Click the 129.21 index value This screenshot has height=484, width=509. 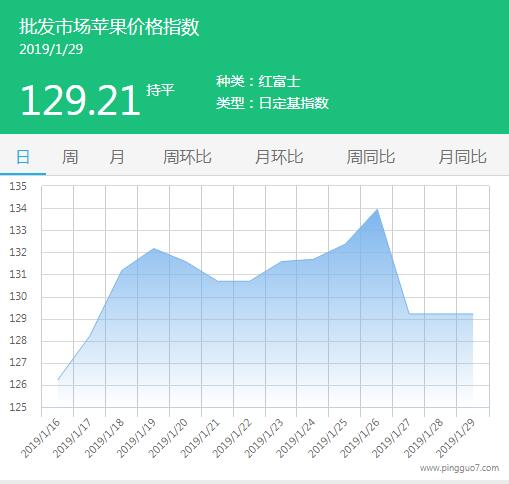point(80,101)
